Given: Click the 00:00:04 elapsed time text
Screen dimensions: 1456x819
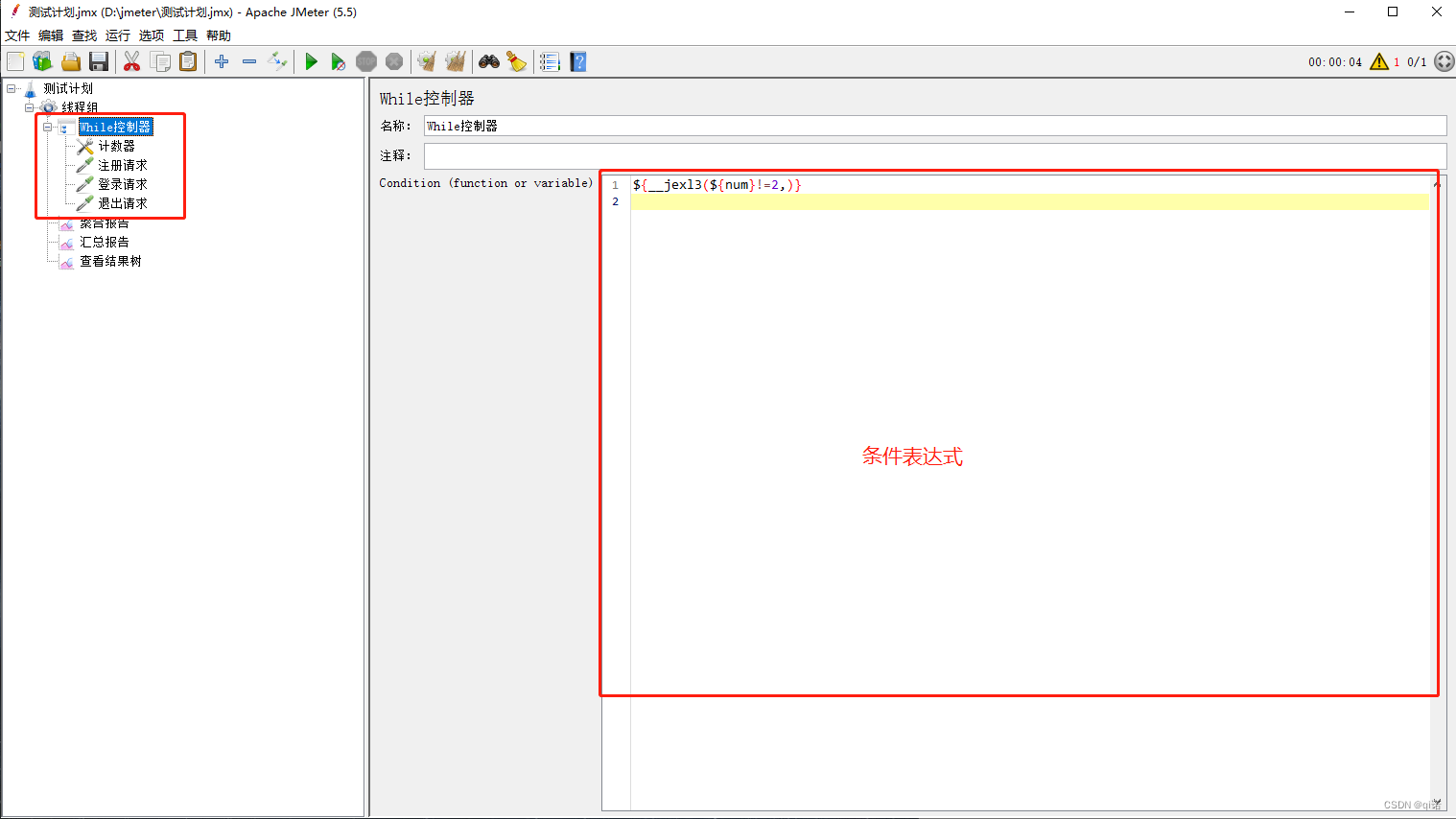Looking at the screenshot, I should click(x=1335, y=62).
